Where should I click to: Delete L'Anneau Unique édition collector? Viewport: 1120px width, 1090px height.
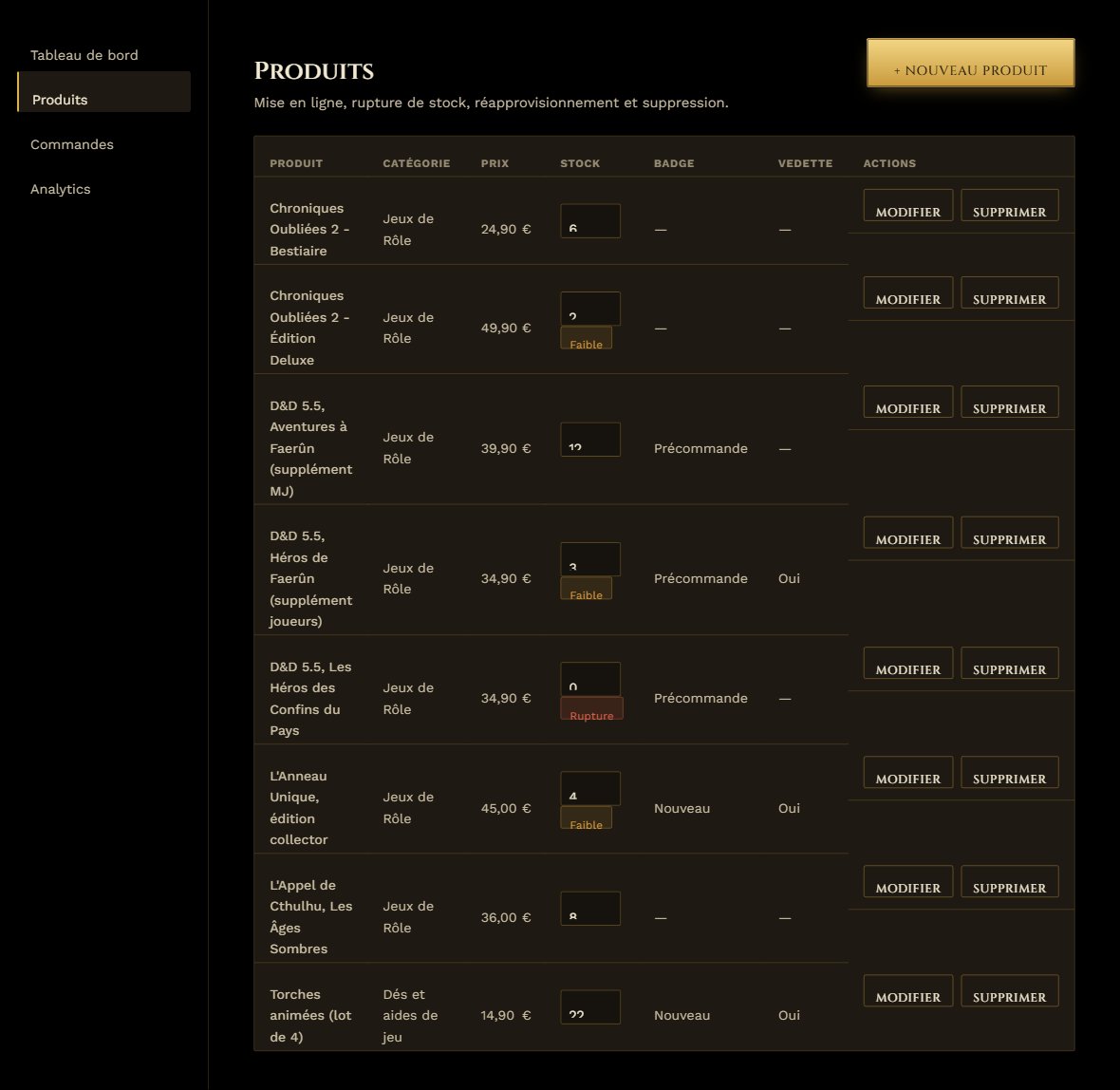pos(1009,773)
